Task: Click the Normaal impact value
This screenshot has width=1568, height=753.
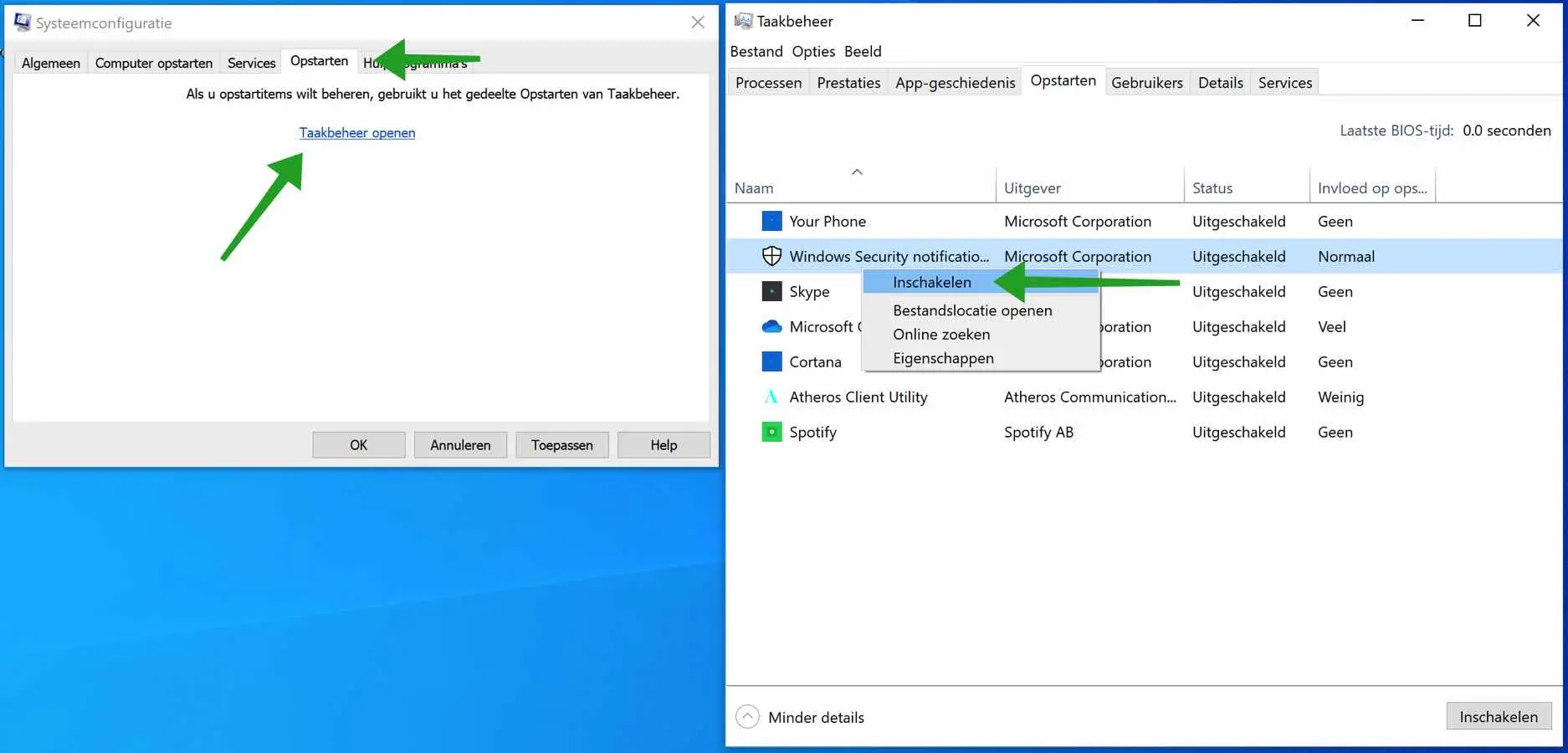Action: [x=1345, y=256]
